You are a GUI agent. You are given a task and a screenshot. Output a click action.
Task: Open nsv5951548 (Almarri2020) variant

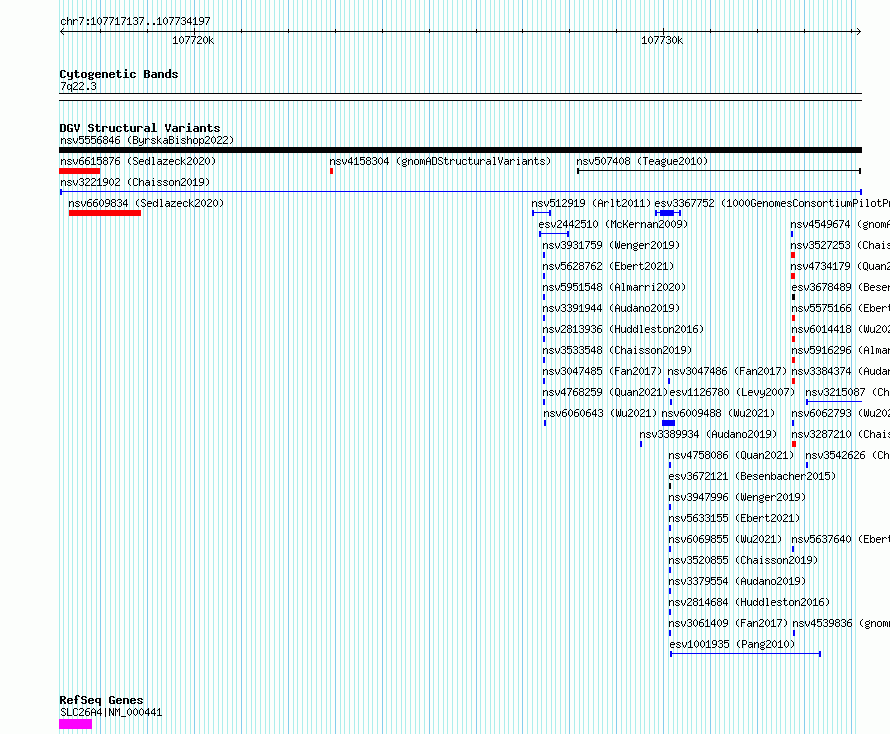click(614, 287)
